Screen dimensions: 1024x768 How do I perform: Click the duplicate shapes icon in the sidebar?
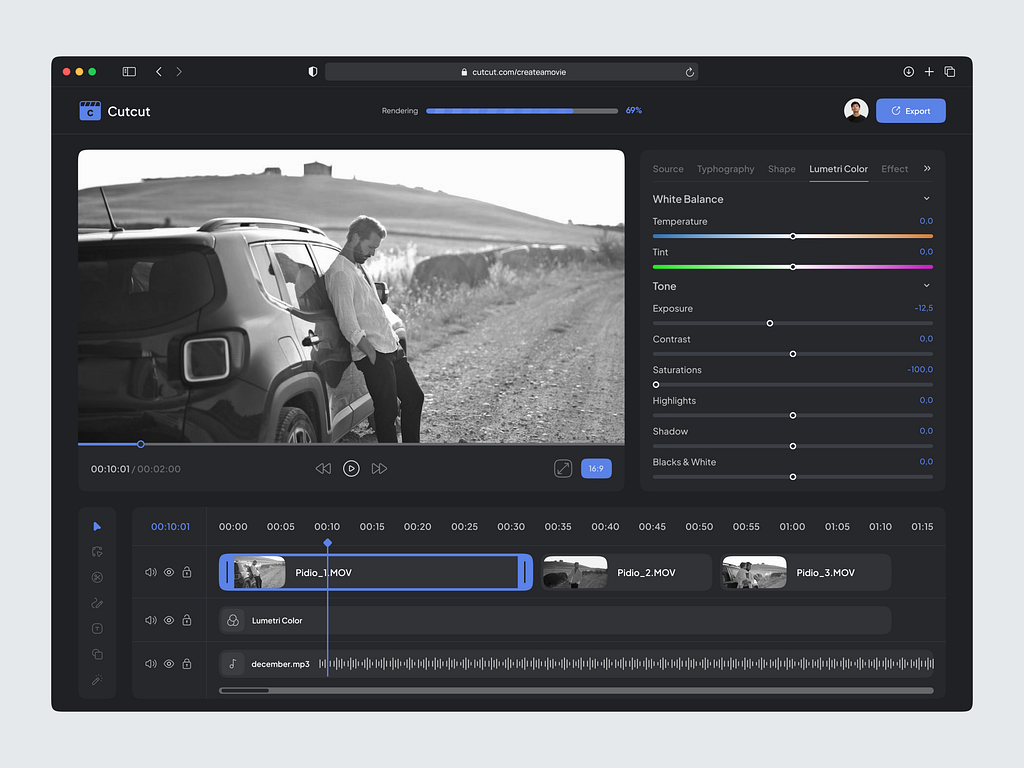[x=97, y=654]
